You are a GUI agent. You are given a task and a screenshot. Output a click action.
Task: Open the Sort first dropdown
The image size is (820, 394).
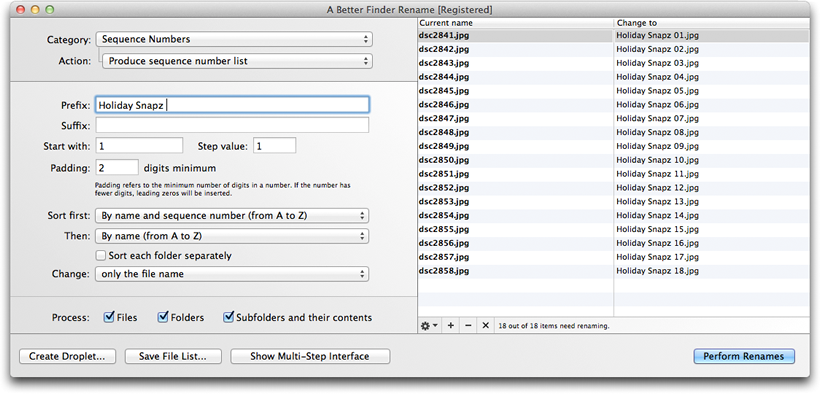(232, 216)
